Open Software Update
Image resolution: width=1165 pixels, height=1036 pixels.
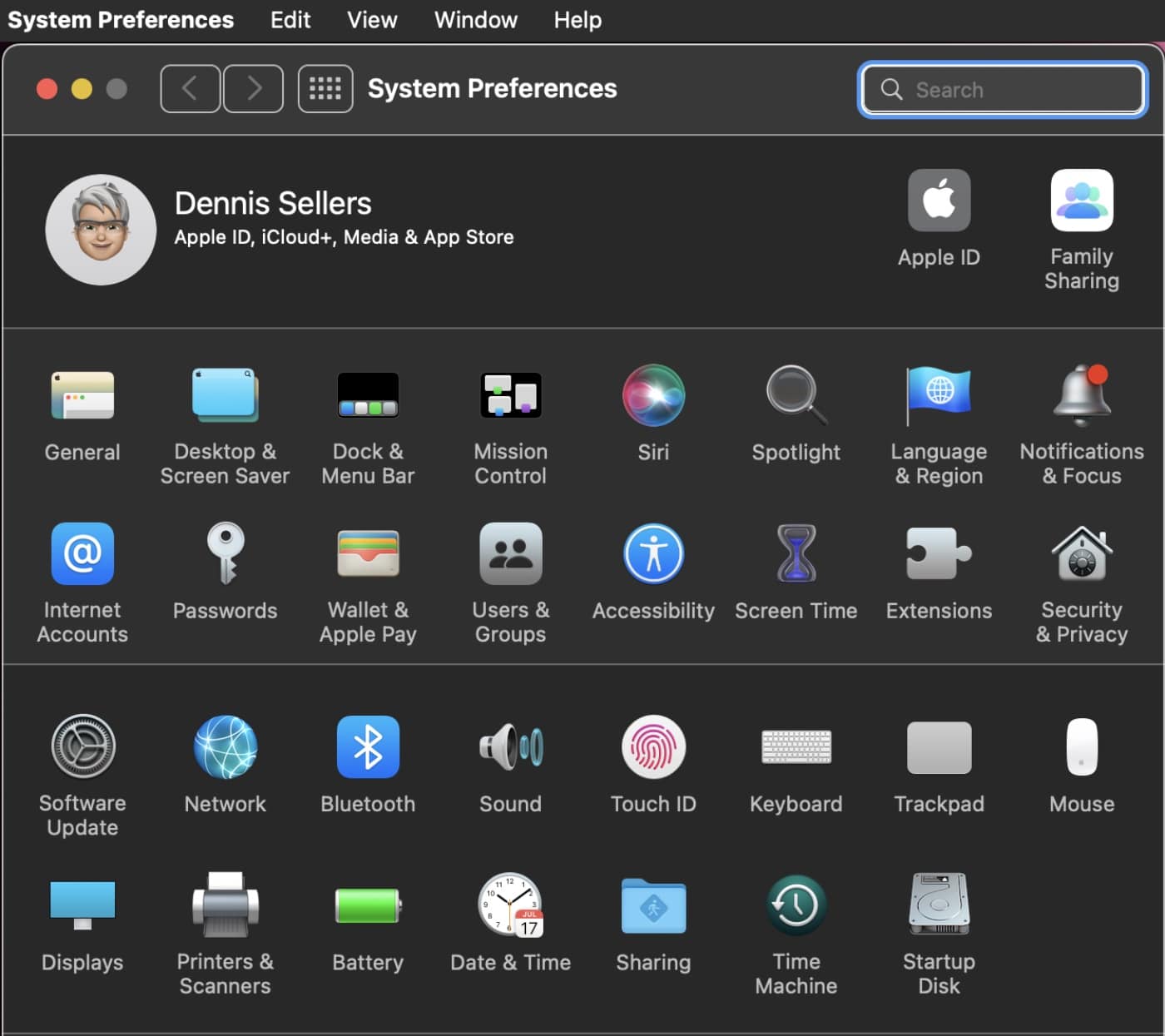[x=82, y=746]
